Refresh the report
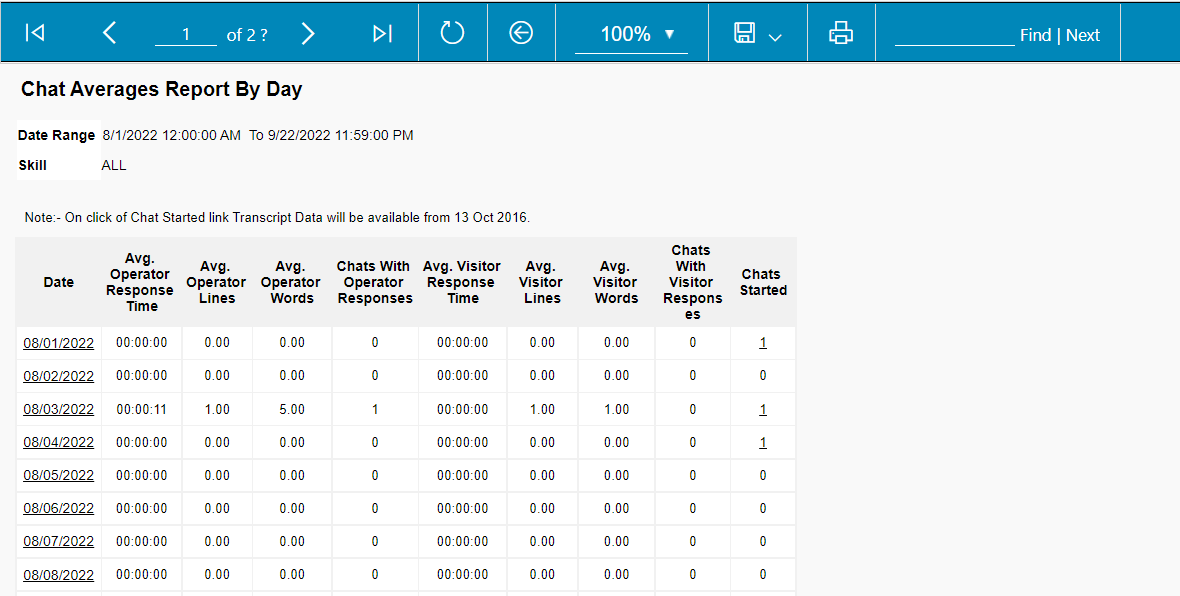Image resolution: width=1180 pixels, height=596 pixels. tap(452, 33)
